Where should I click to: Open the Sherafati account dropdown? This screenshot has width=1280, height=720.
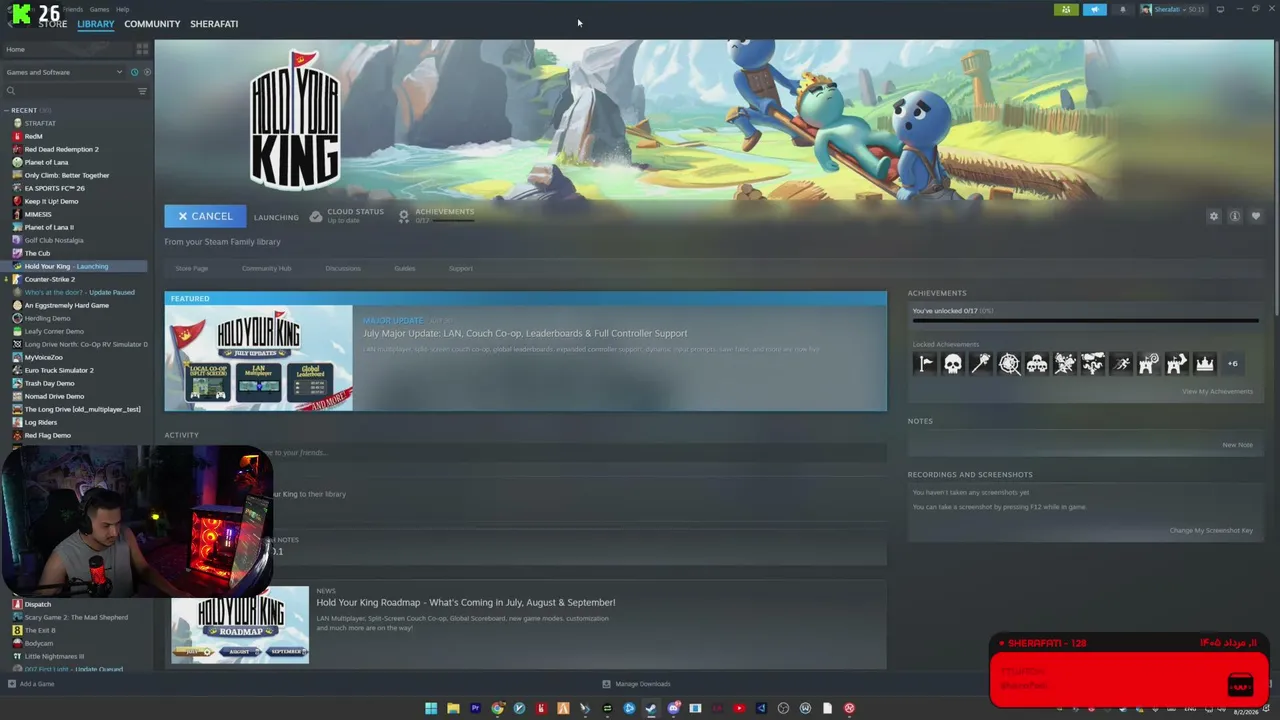click(1174, 10)
